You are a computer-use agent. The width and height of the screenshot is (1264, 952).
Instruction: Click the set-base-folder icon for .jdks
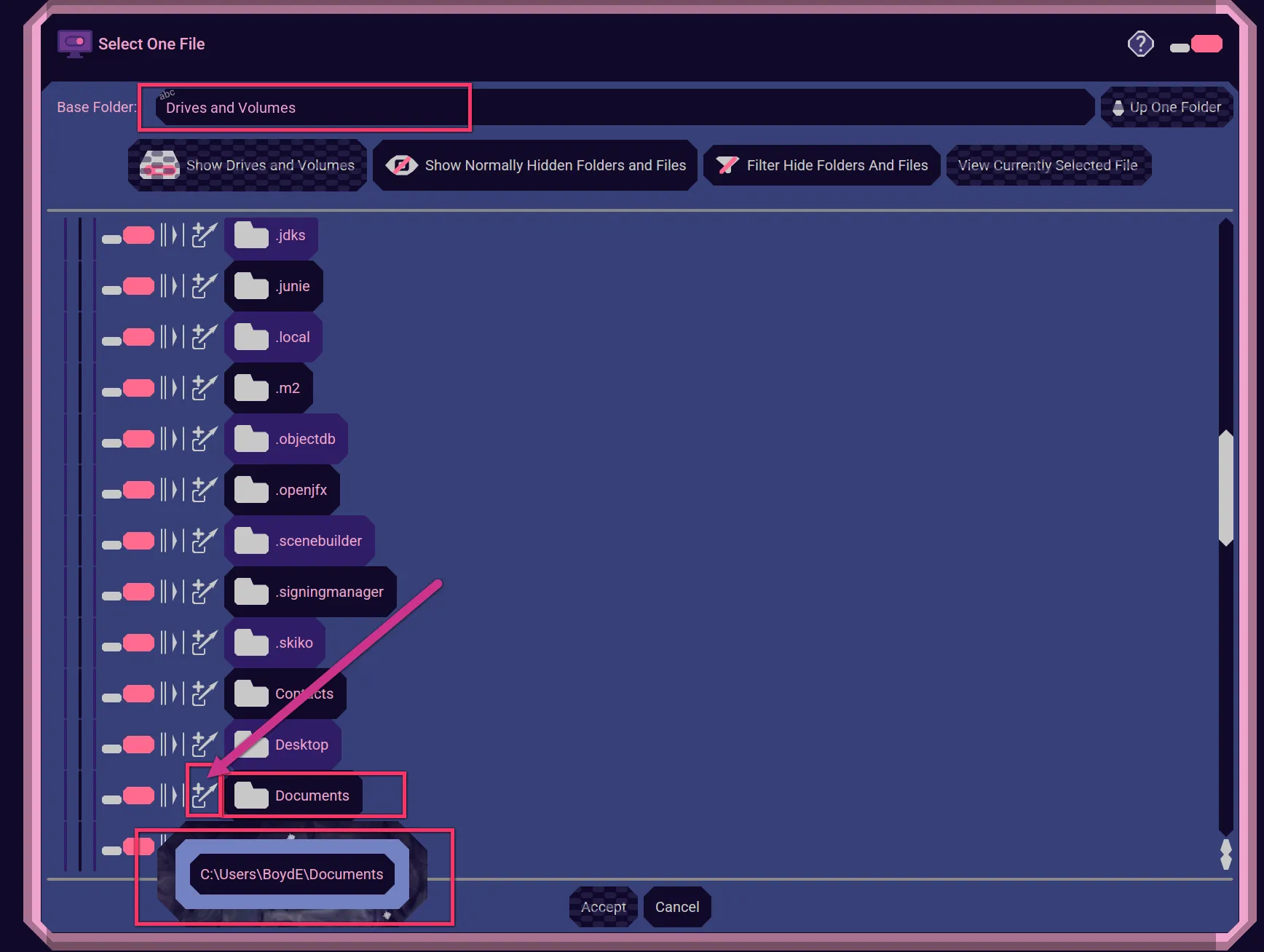(x=205, y=235)
